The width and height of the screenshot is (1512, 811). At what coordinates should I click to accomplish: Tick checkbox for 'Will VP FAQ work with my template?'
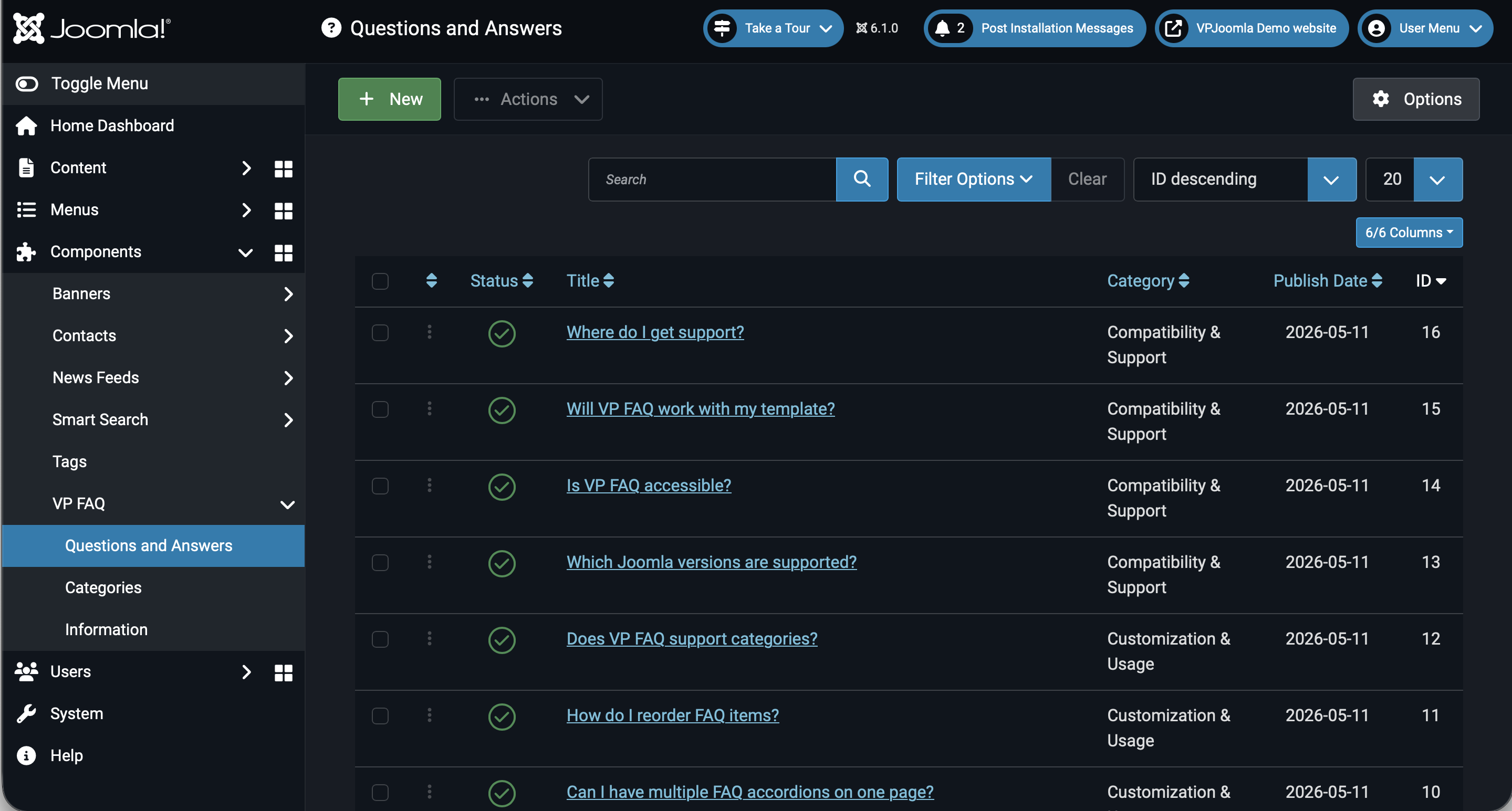click(x=380, y=409)
